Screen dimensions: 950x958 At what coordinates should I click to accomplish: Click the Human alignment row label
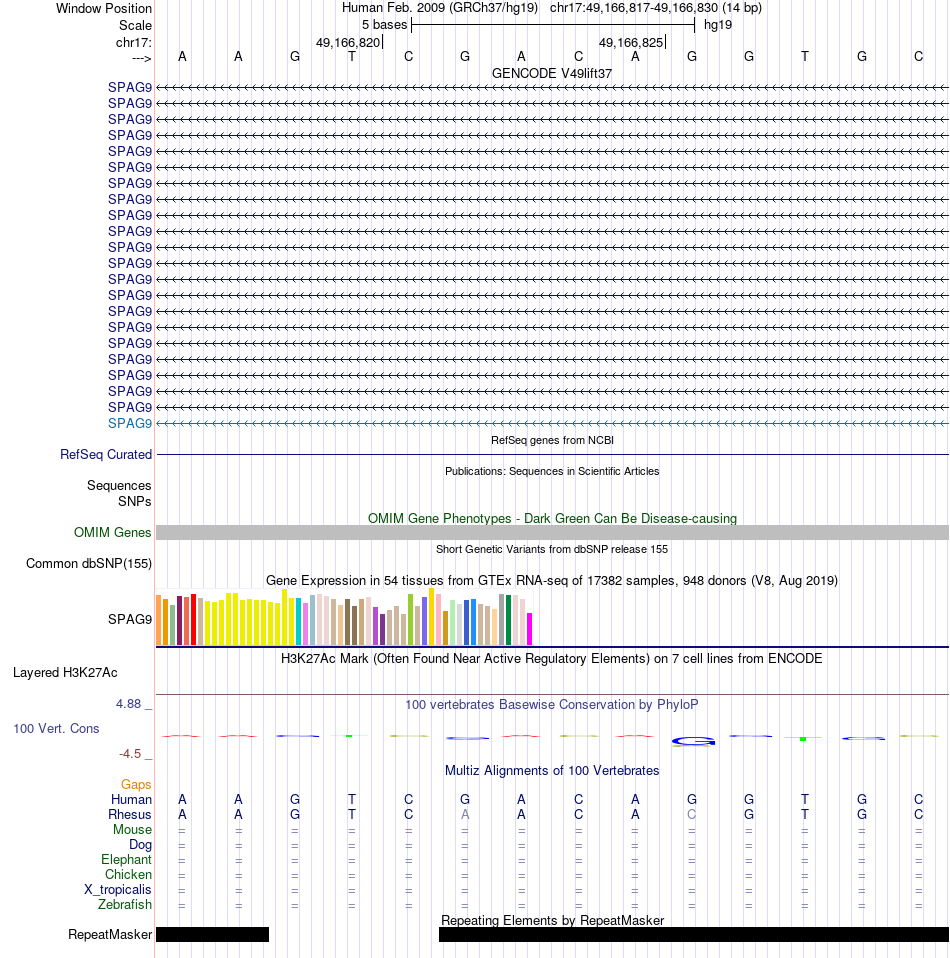coord(131,800)
